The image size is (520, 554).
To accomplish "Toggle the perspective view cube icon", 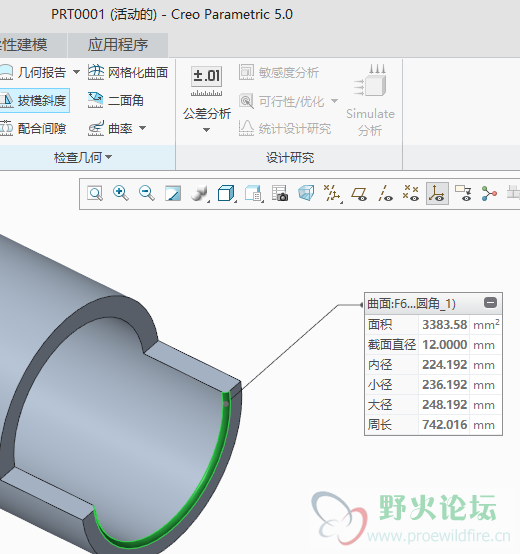I will tap(306, 193).
